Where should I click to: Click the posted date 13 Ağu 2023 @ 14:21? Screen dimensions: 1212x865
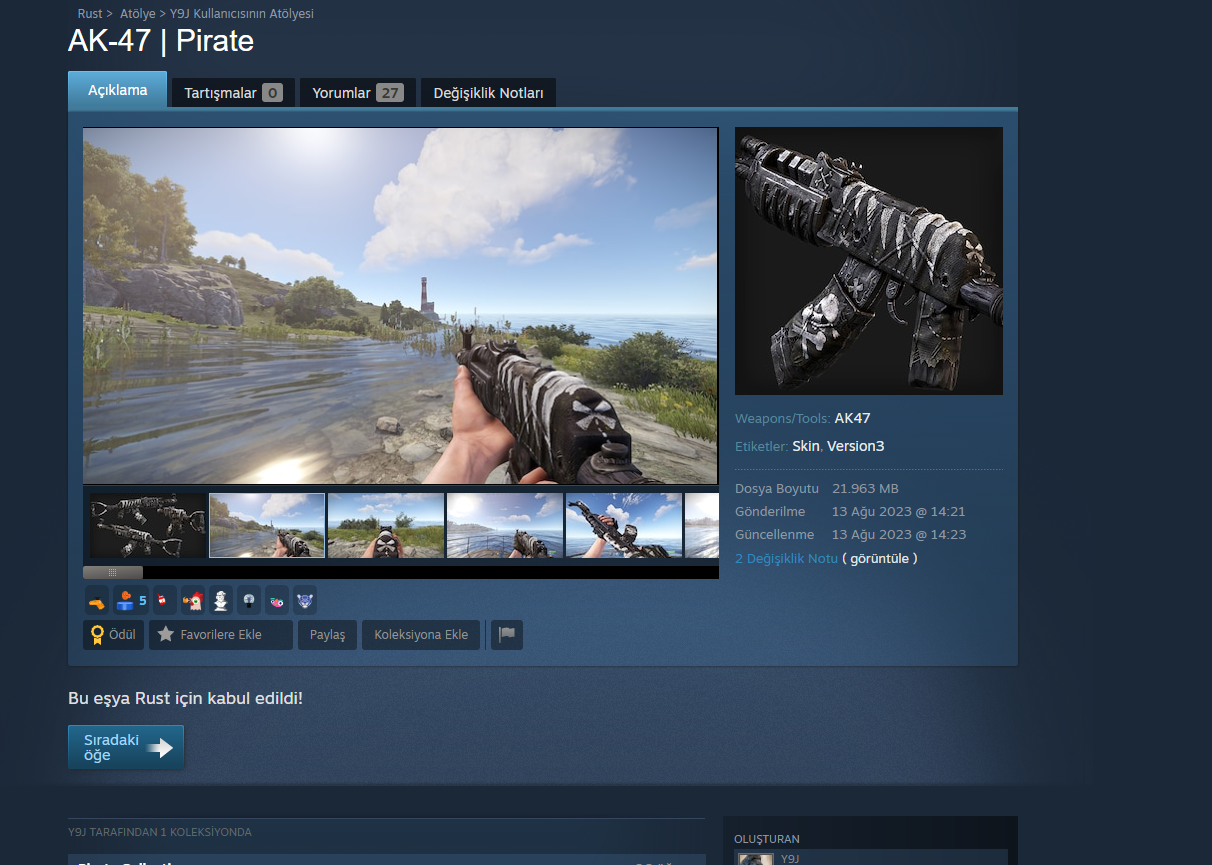[898, 511]
